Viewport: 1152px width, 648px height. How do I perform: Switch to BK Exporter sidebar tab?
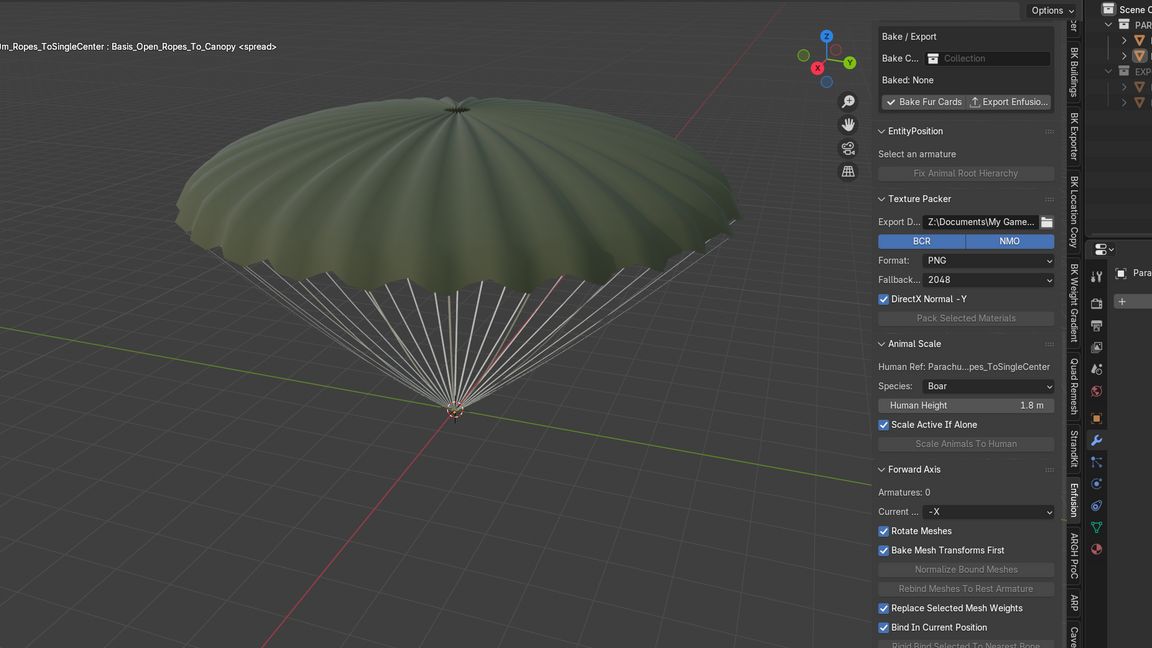coord(1074,136)
